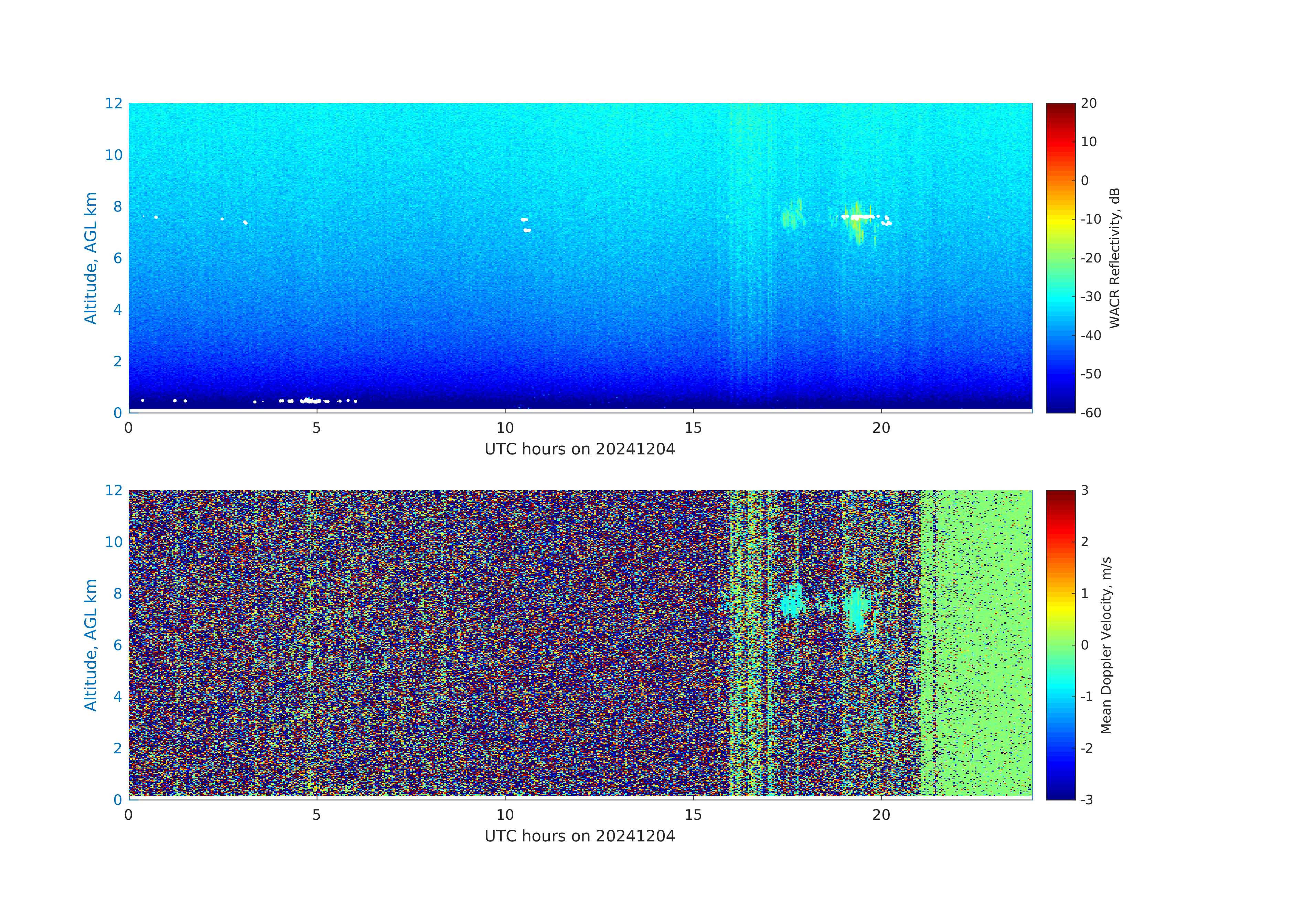This screenshot has height=903, width=1316.
Task: Click the x-axis tick 15 on top plot
Action: pos(693,428)
